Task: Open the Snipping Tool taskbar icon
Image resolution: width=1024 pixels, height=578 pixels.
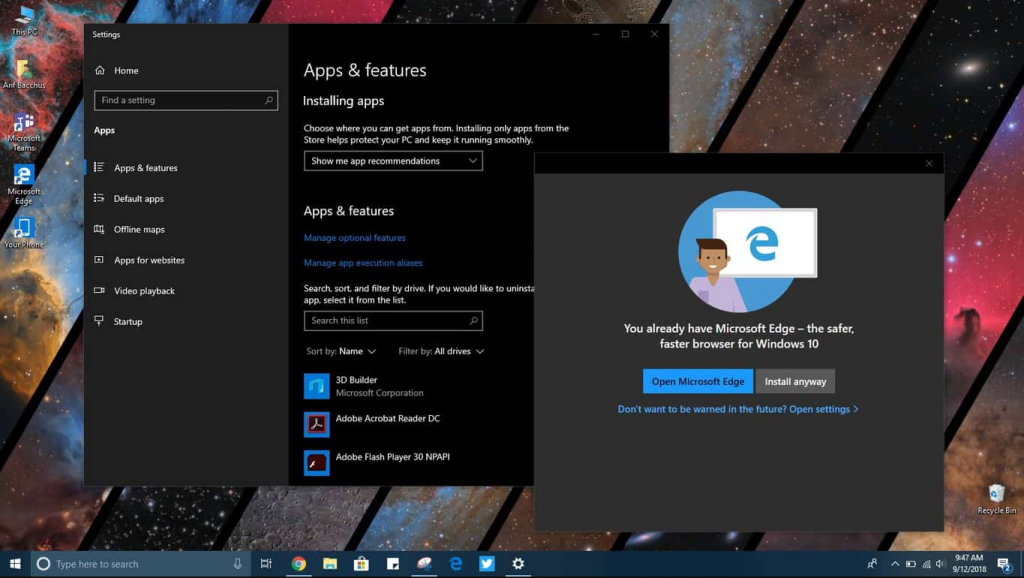Action: pyautogui.click(x=424, y=564)
